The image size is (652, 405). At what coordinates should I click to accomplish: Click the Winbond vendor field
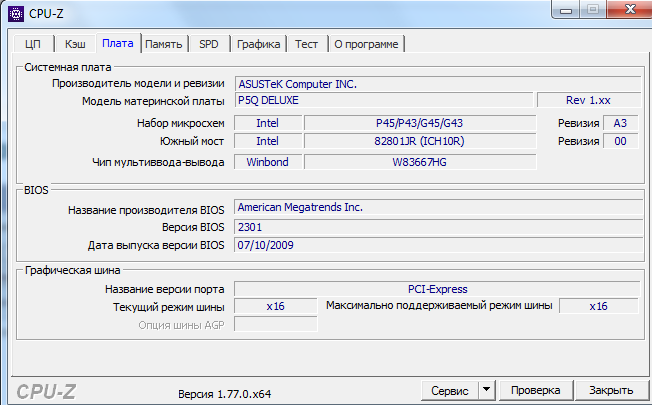click(x=268, y=162)
